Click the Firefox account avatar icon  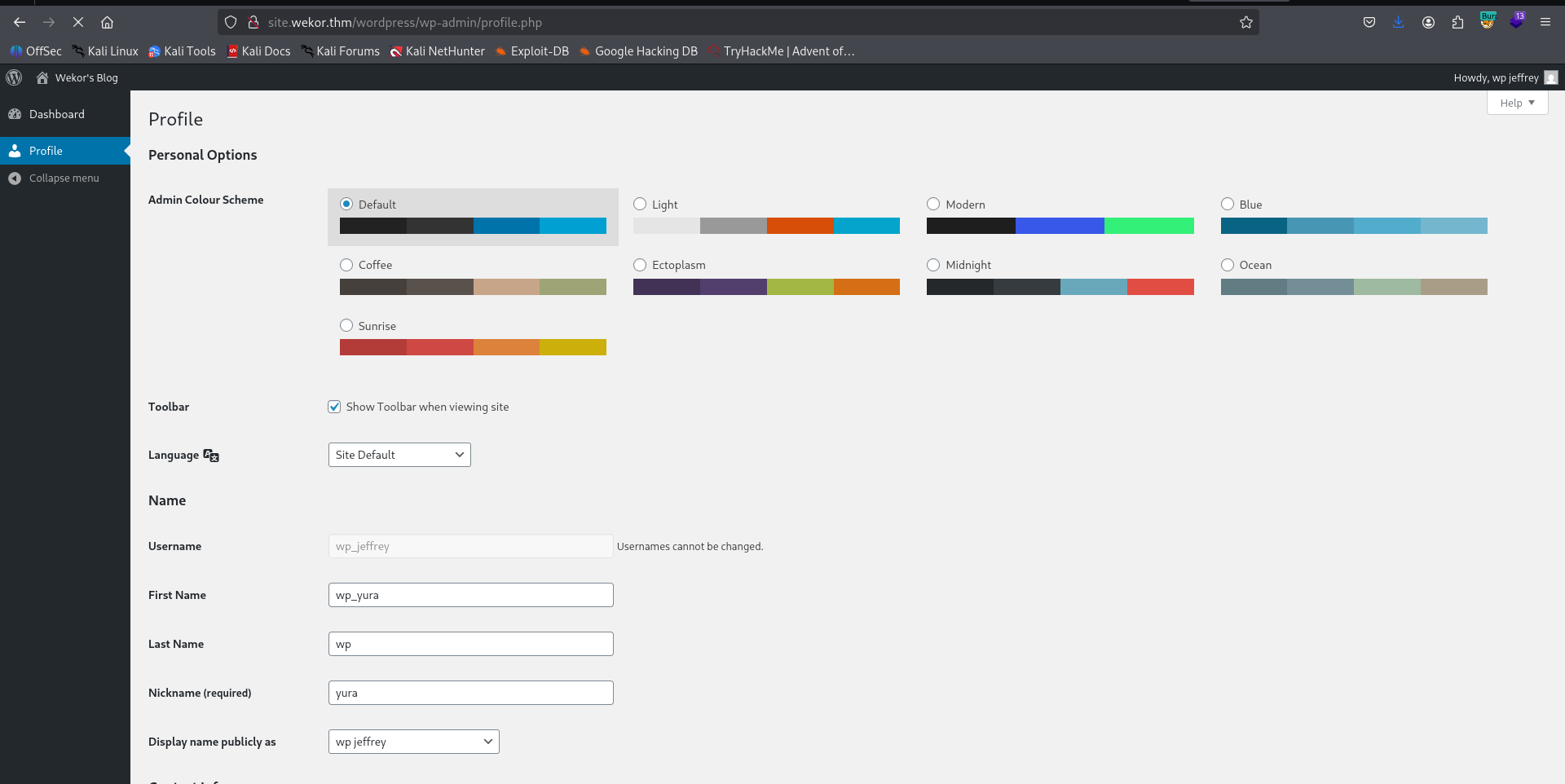coord(1428,23)
